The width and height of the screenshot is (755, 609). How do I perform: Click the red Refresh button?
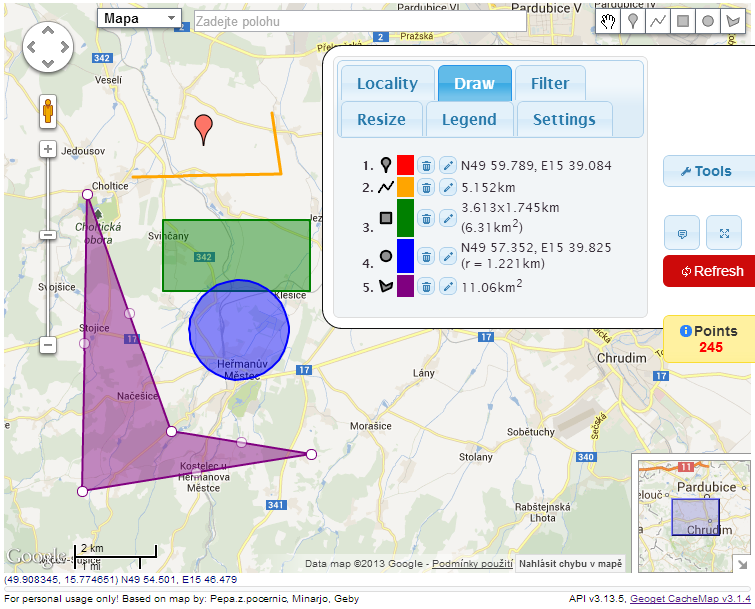pos(709,272)
